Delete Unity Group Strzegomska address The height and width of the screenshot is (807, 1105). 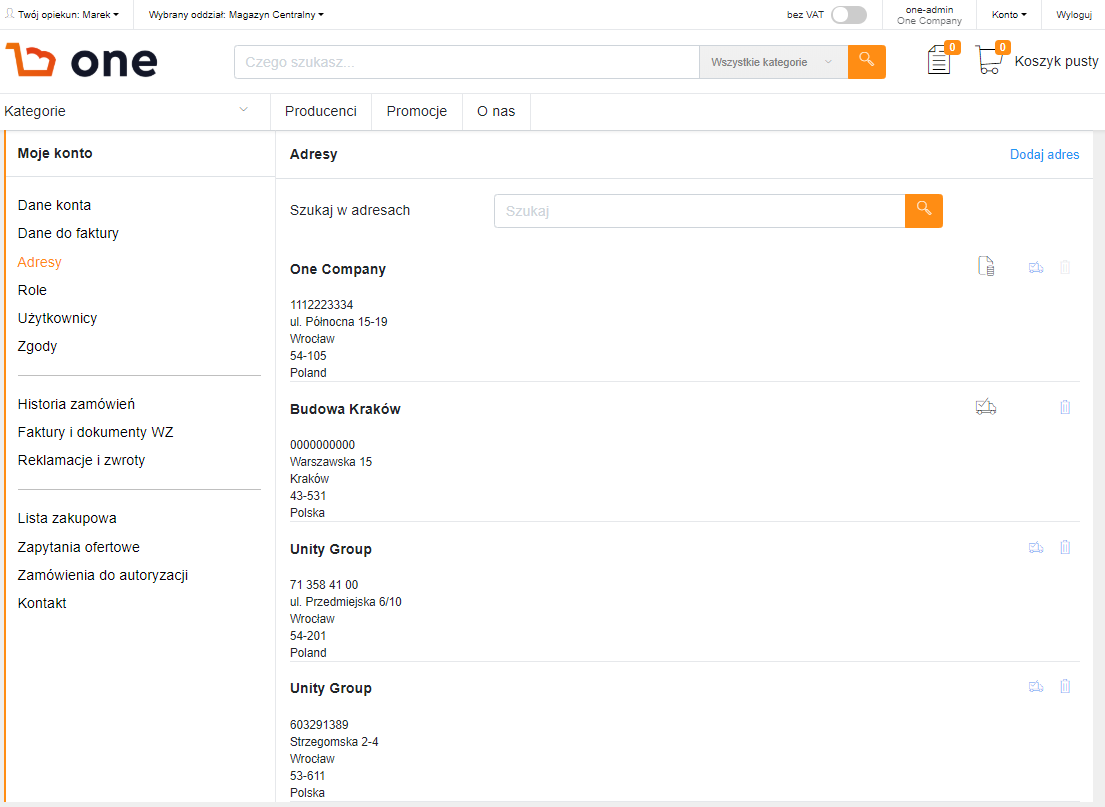tap(1065, 686)
